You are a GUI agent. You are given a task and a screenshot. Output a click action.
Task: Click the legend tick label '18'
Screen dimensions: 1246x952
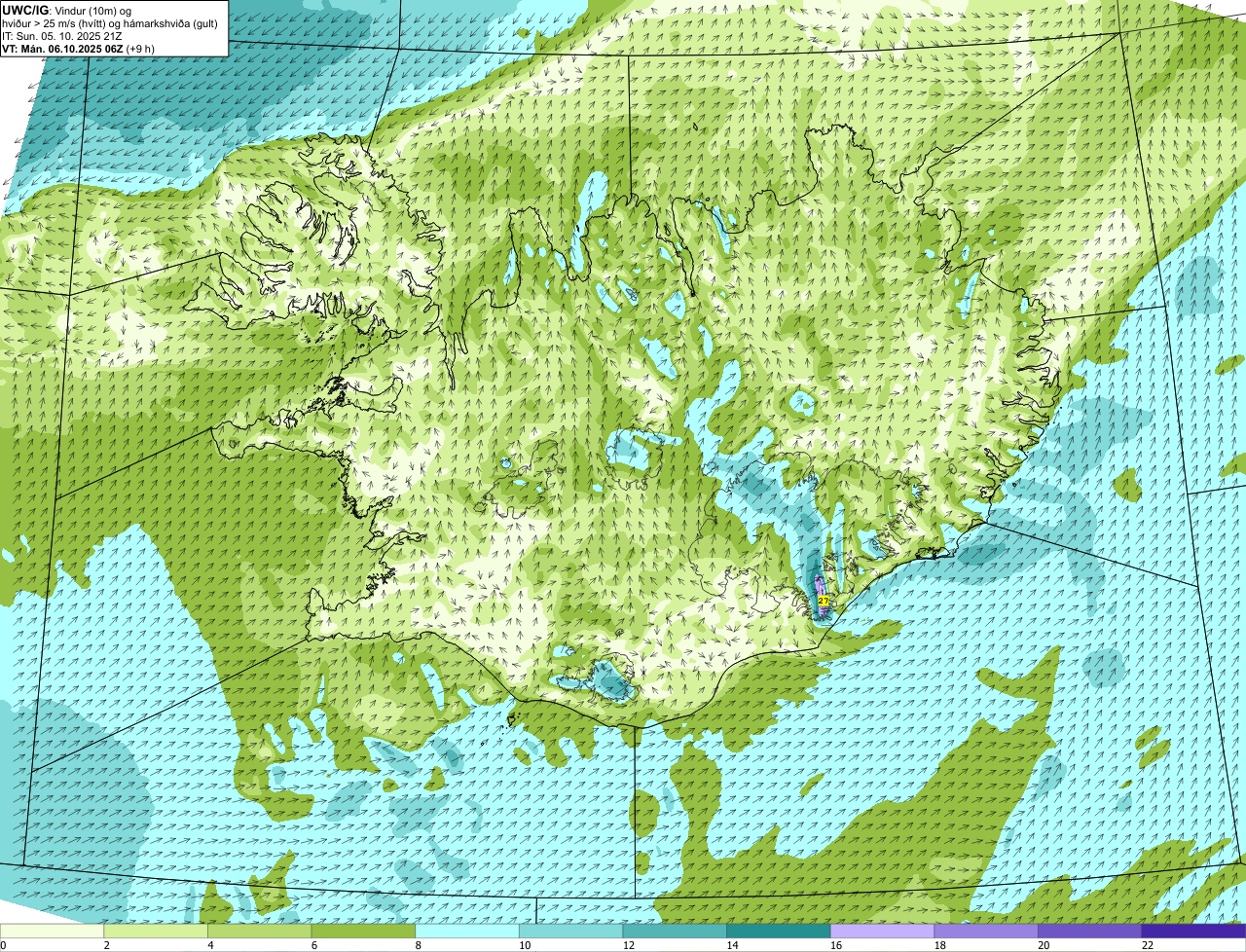pos(940,945)
